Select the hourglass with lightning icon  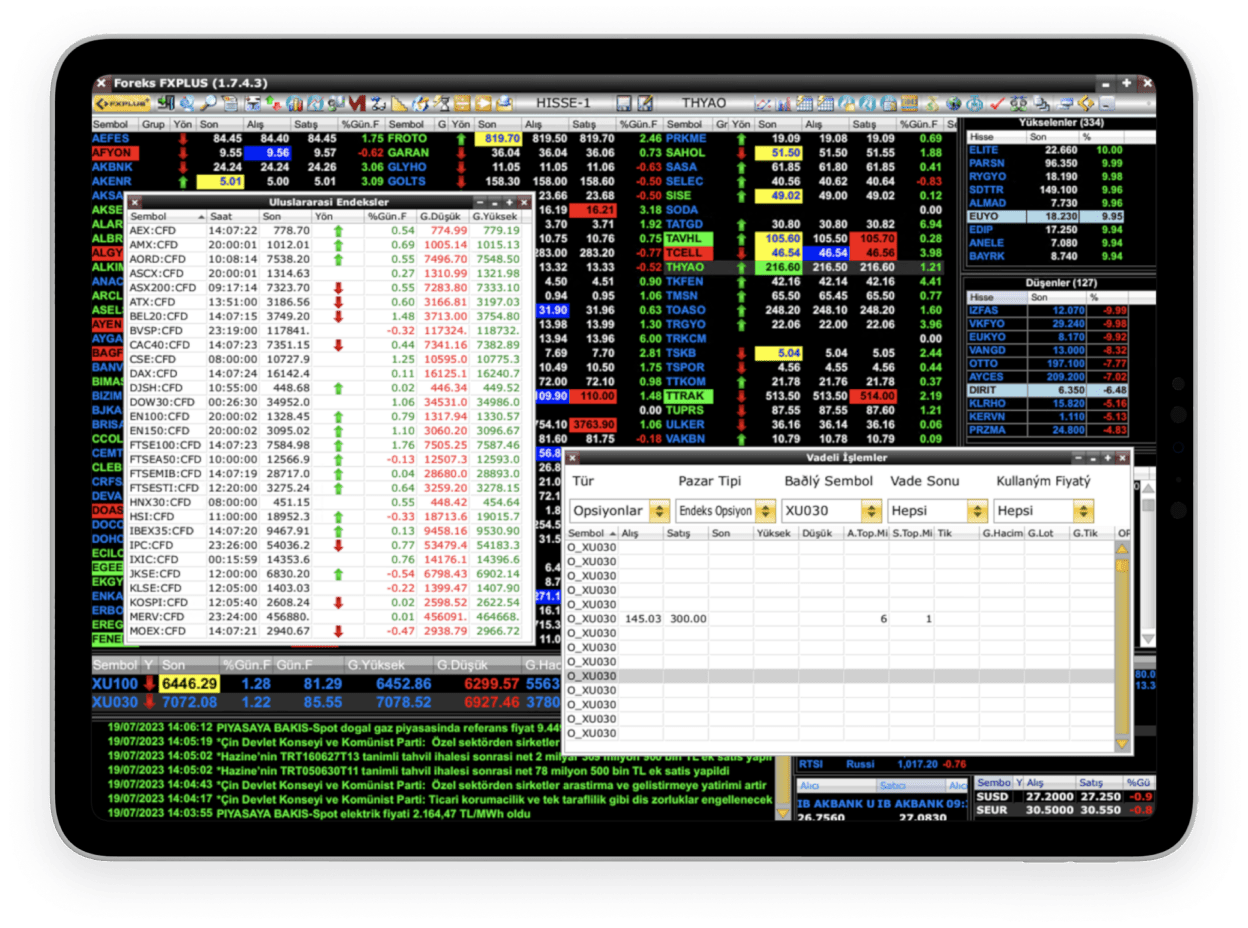(441, 104)
